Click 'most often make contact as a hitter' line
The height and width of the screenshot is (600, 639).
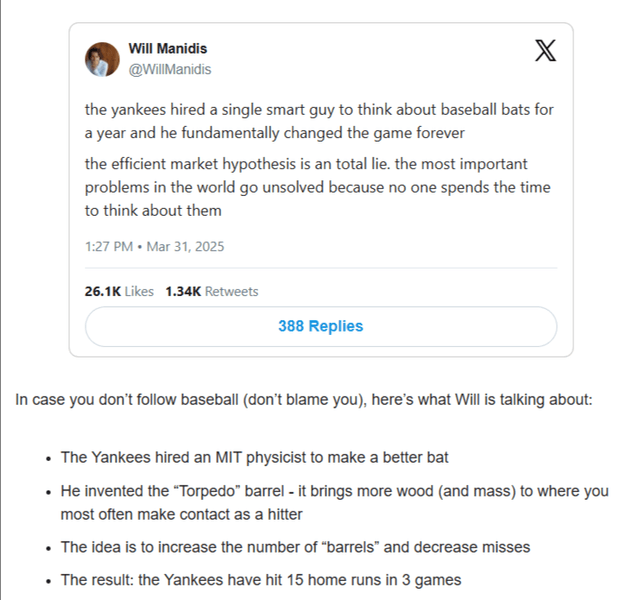(181, 514)
